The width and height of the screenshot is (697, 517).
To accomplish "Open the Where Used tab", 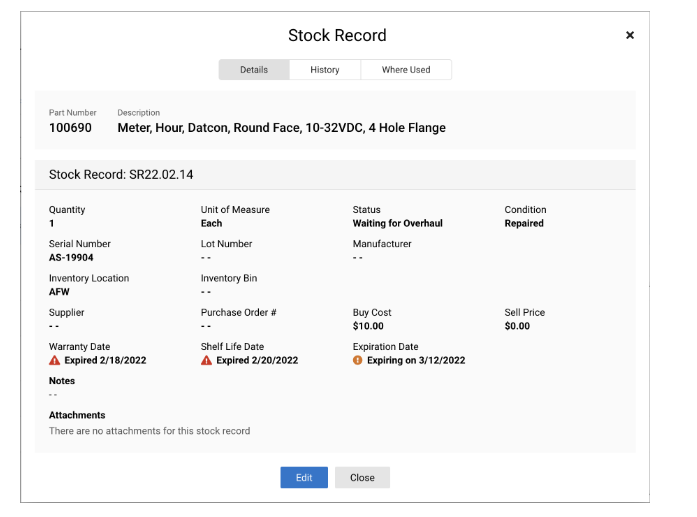I will (406, 70).
